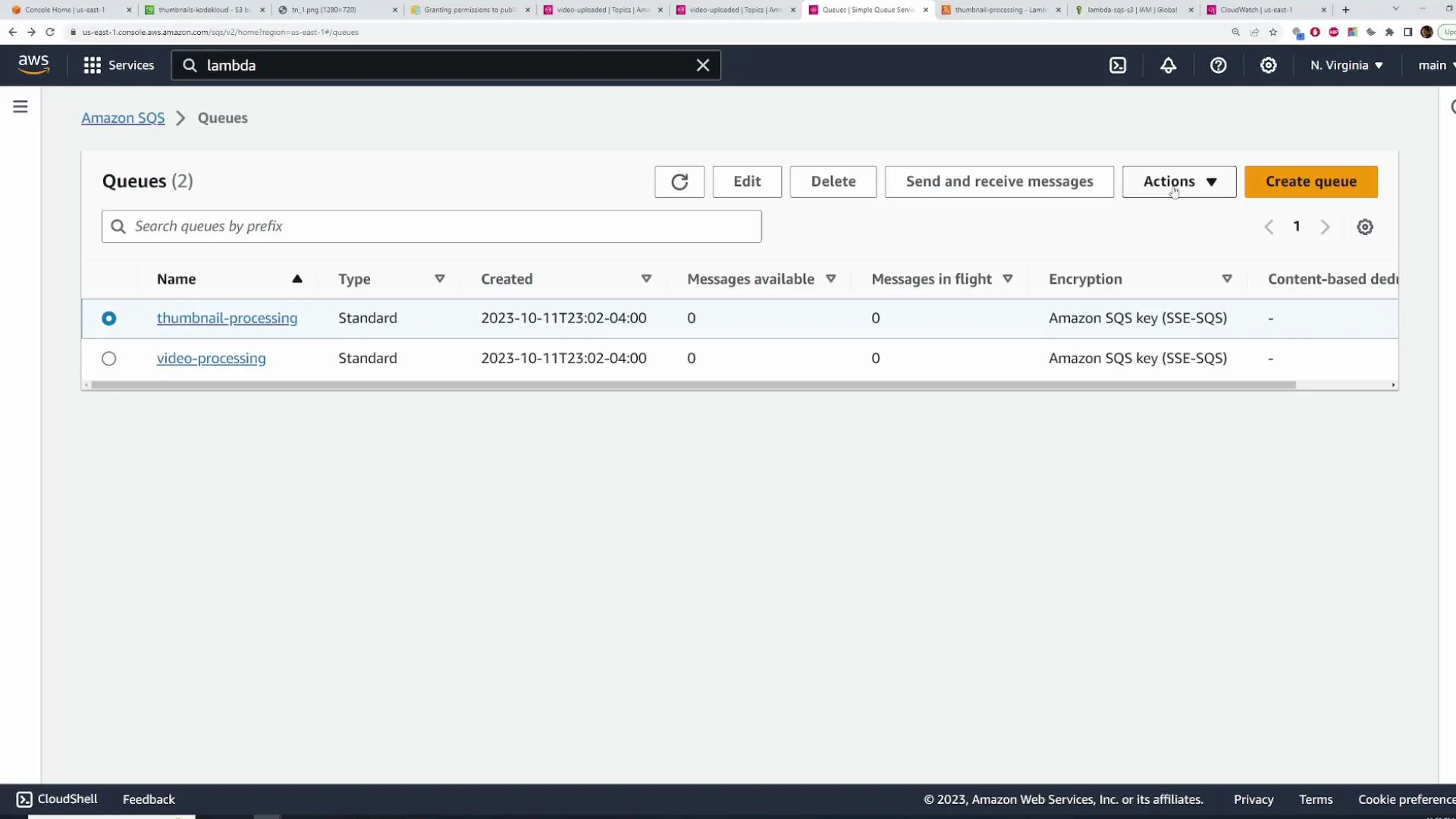Open the N. Virginia region selector

click(1346, 65)
